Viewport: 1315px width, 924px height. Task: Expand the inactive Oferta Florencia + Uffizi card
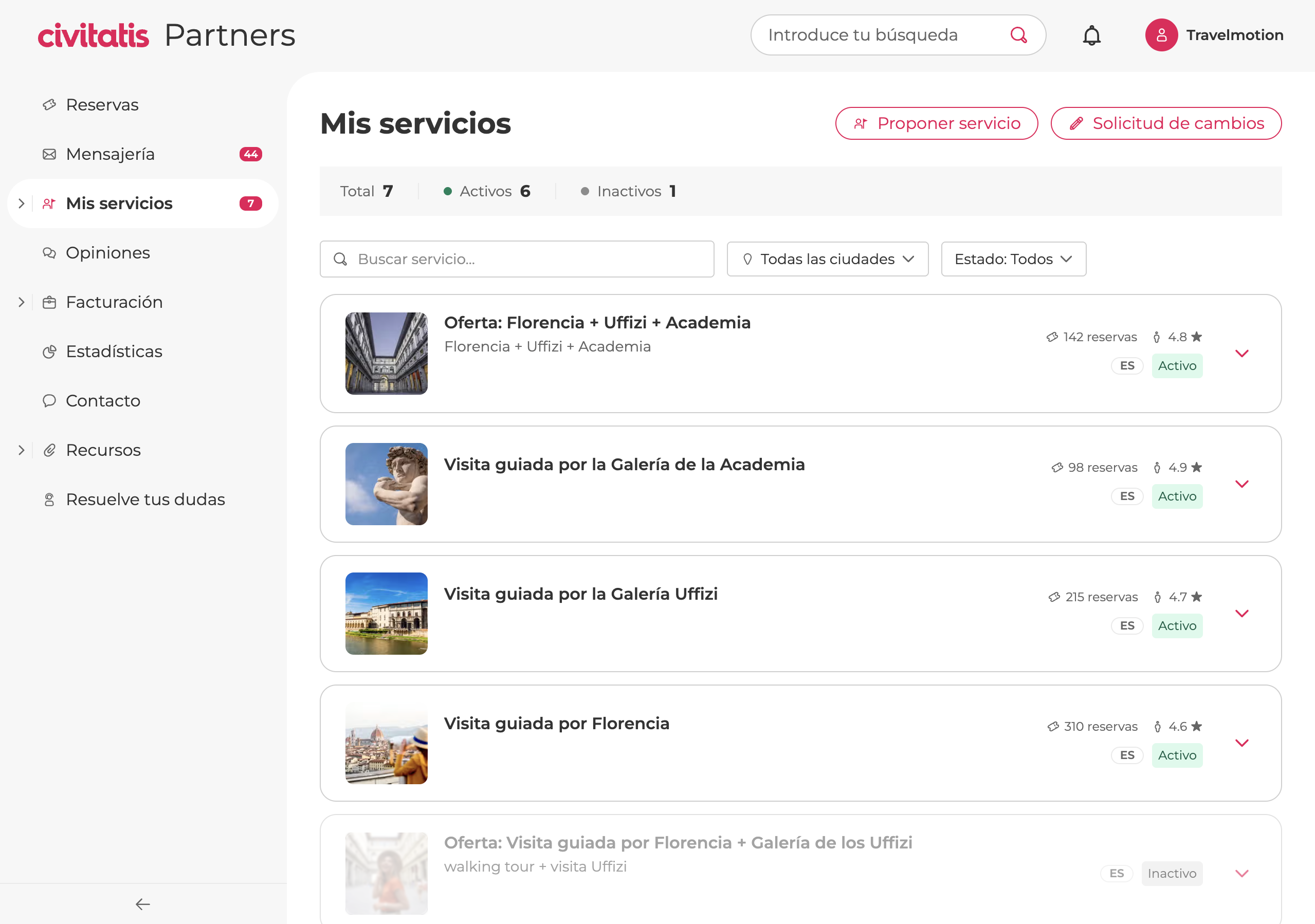pyautogui.click(x=1241, y=873)
